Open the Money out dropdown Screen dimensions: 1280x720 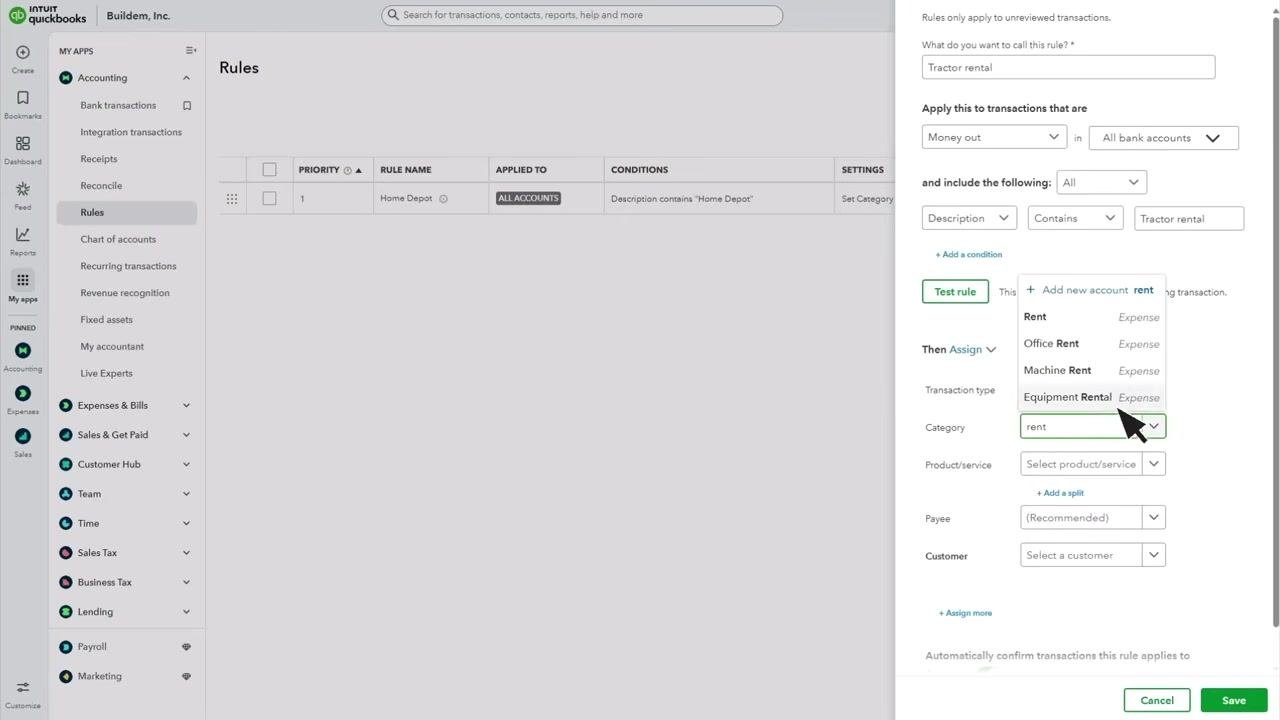click(994, 137)
